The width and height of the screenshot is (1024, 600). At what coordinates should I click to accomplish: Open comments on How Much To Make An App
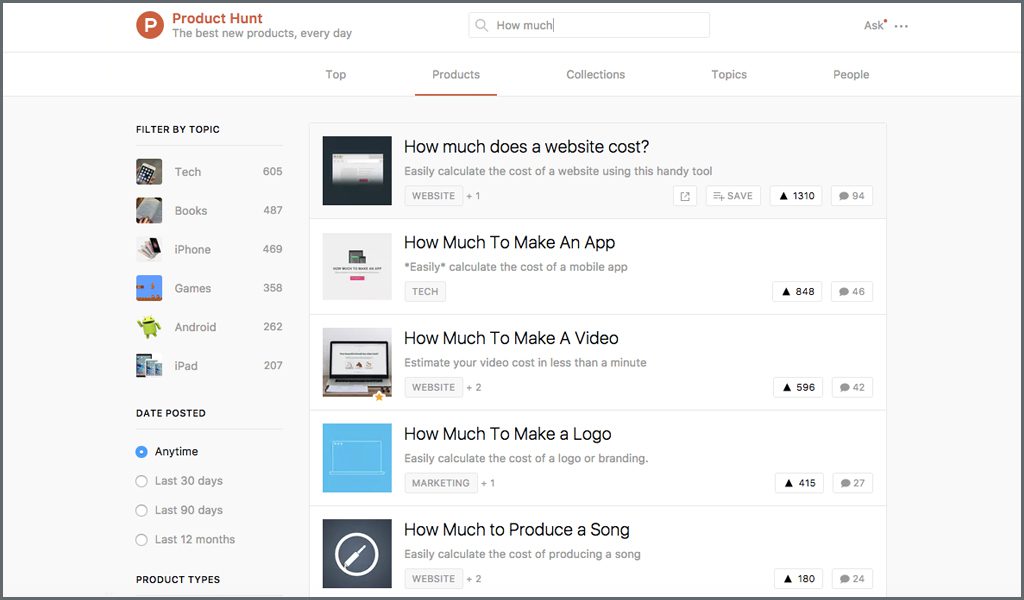click(x=851, y=292)
